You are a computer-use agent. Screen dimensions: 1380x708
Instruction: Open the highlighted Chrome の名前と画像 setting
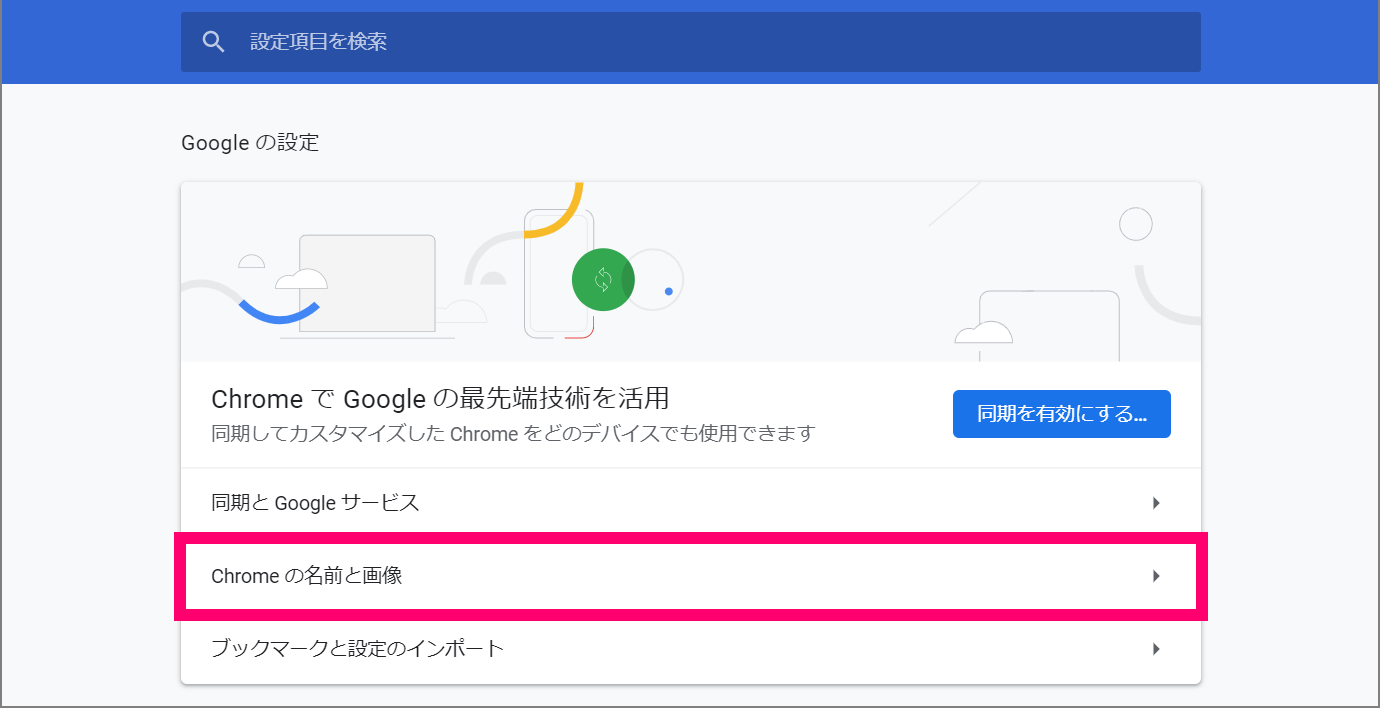(x=690, y=576)
